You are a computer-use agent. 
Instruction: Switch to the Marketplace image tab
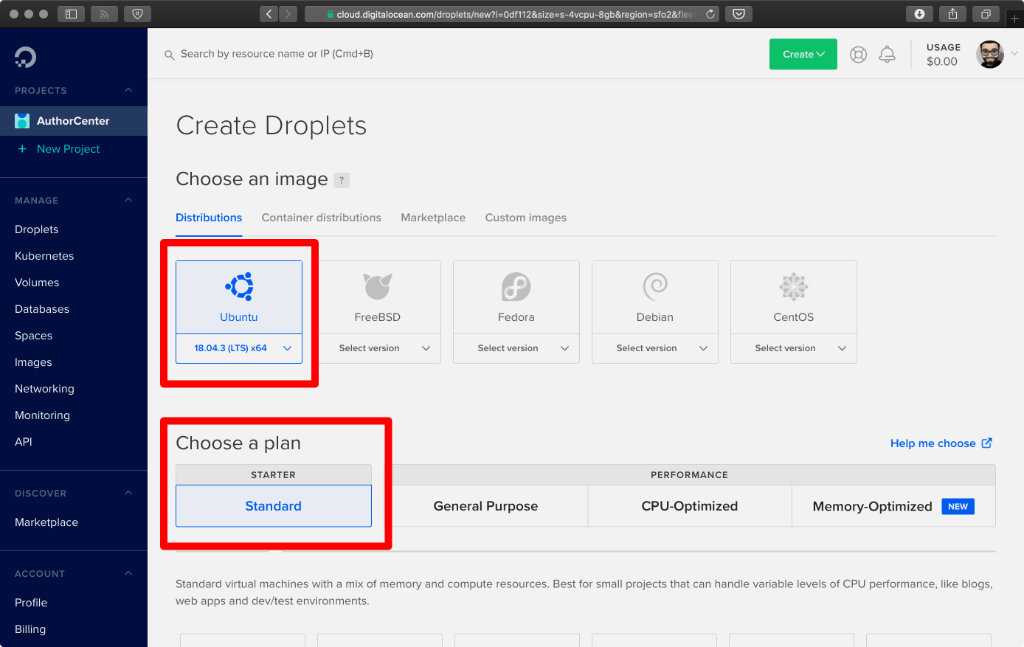(x=433, y=217)
